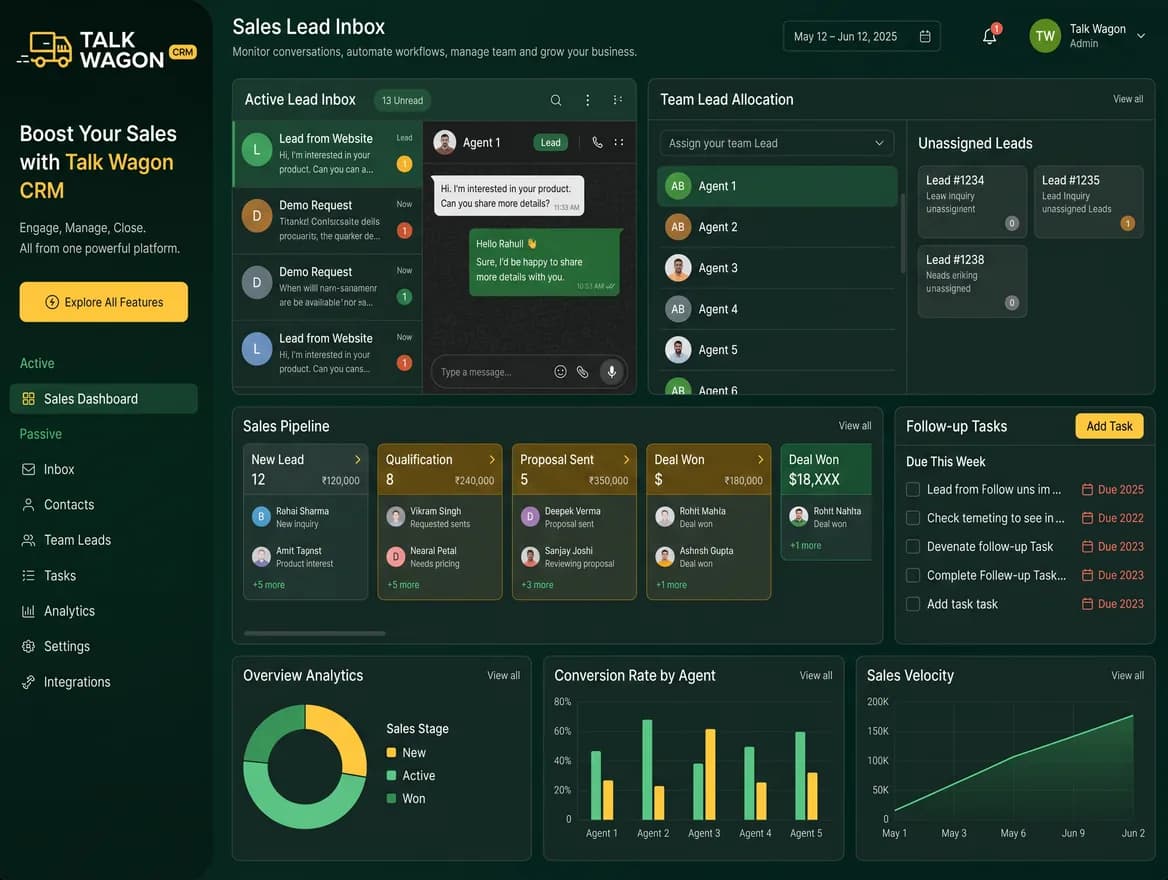Click Rahai Sharma avatar in New Lead
This screenshot has height=880, width=1168.
click(261, 516)
